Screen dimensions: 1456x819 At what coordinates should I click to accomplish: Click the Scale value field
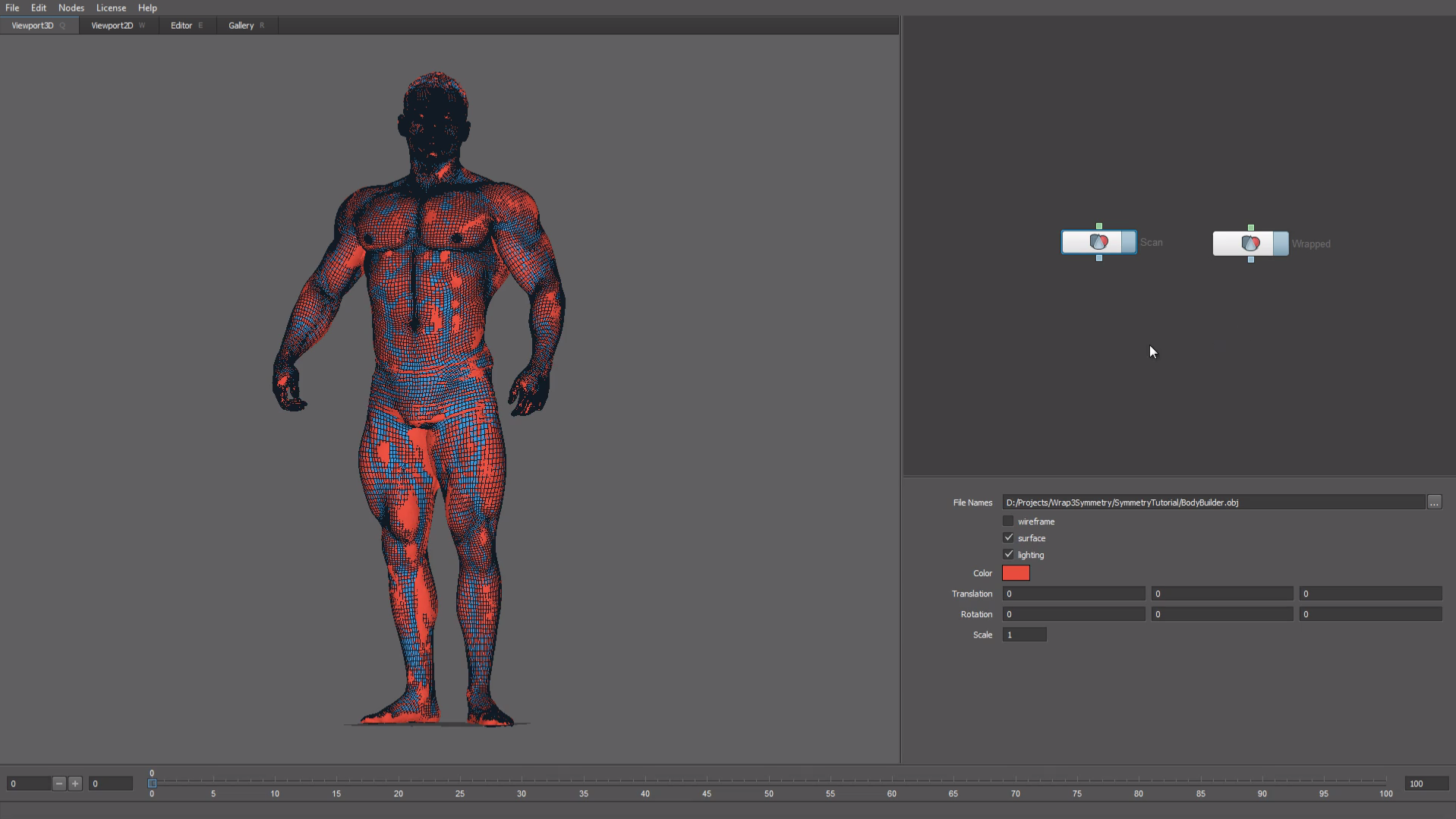tap(1024, 635)
